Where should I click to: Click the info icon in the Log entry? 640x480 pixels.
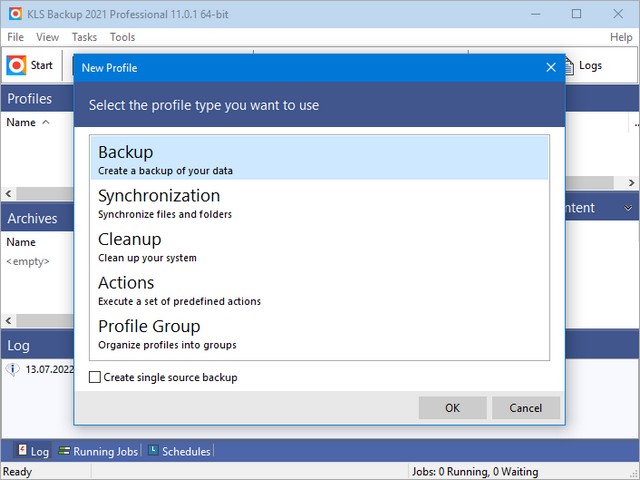[13, 370]
